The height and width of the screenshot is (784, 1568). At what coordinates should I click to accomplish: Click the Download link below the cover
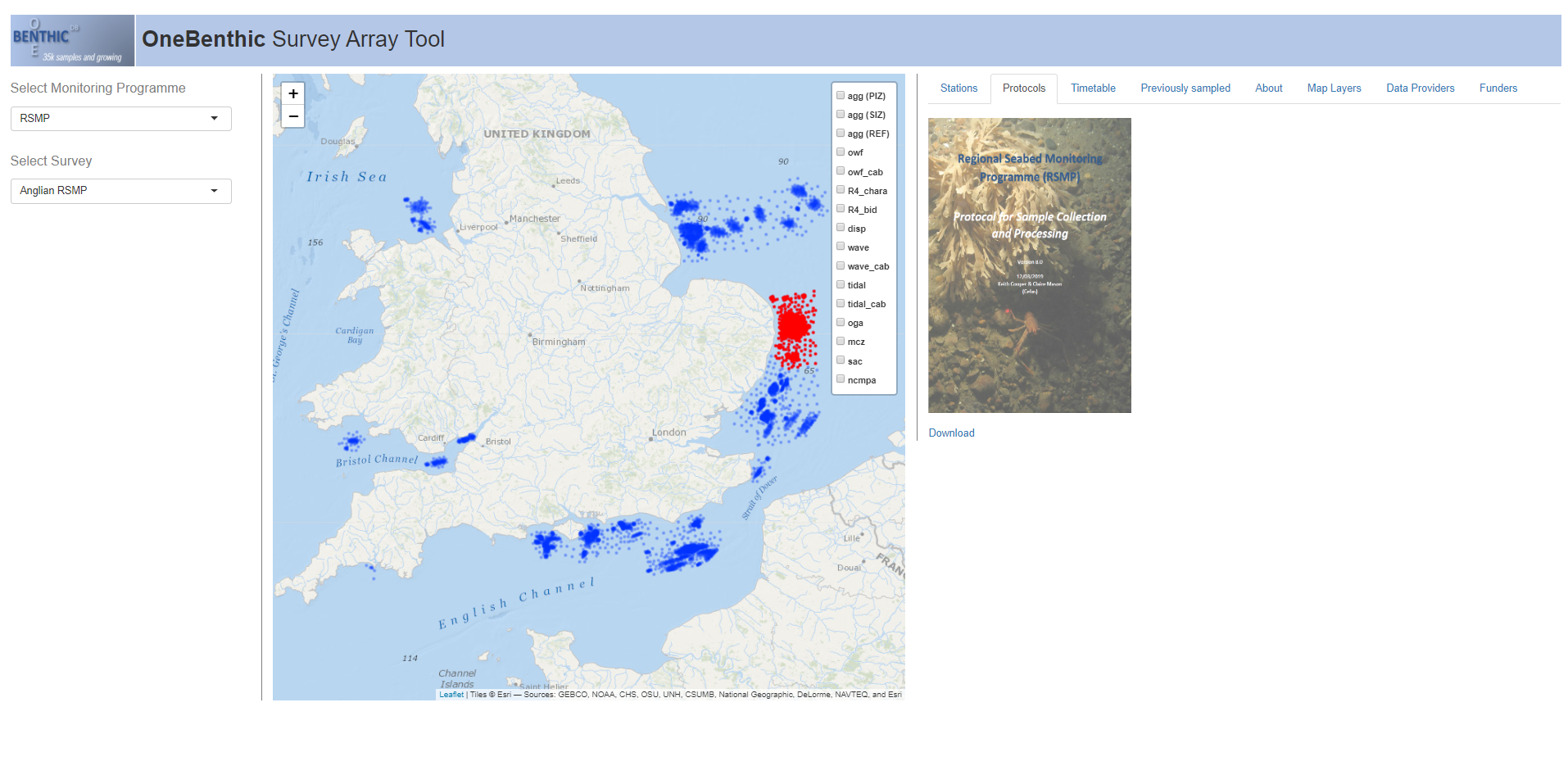coord(951,433)
